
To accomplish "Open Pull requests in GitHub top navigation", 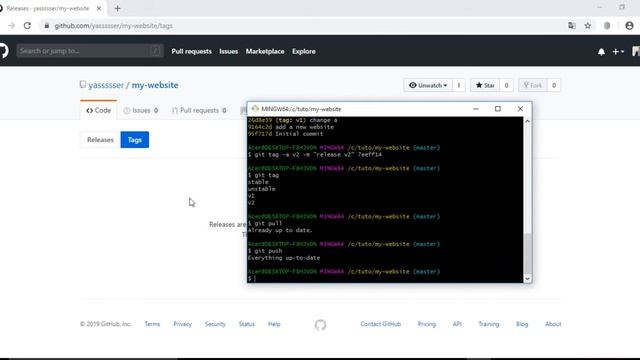I will pyautogui.click(x=191, y=51).
